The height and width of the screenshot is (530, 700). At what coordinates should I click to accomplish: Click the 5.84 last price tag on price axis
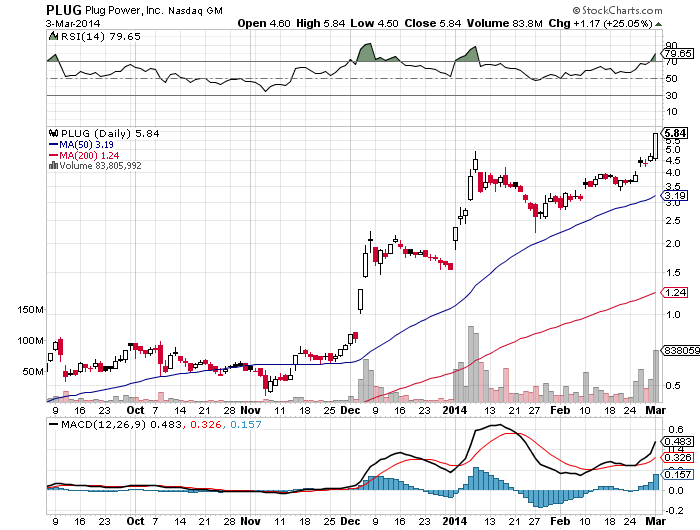click(675, 133)
